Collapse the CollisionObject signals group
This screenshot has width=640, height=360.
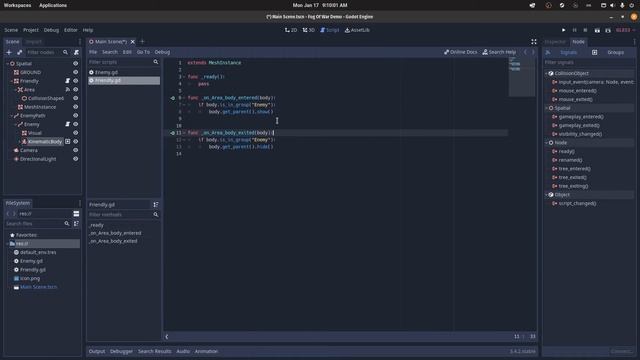547,73
